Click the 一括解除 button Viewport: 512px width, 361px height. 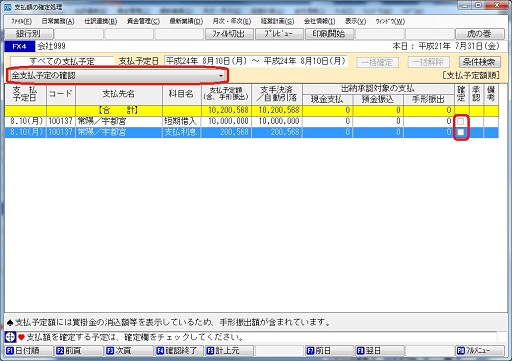(x=429, y=62)
